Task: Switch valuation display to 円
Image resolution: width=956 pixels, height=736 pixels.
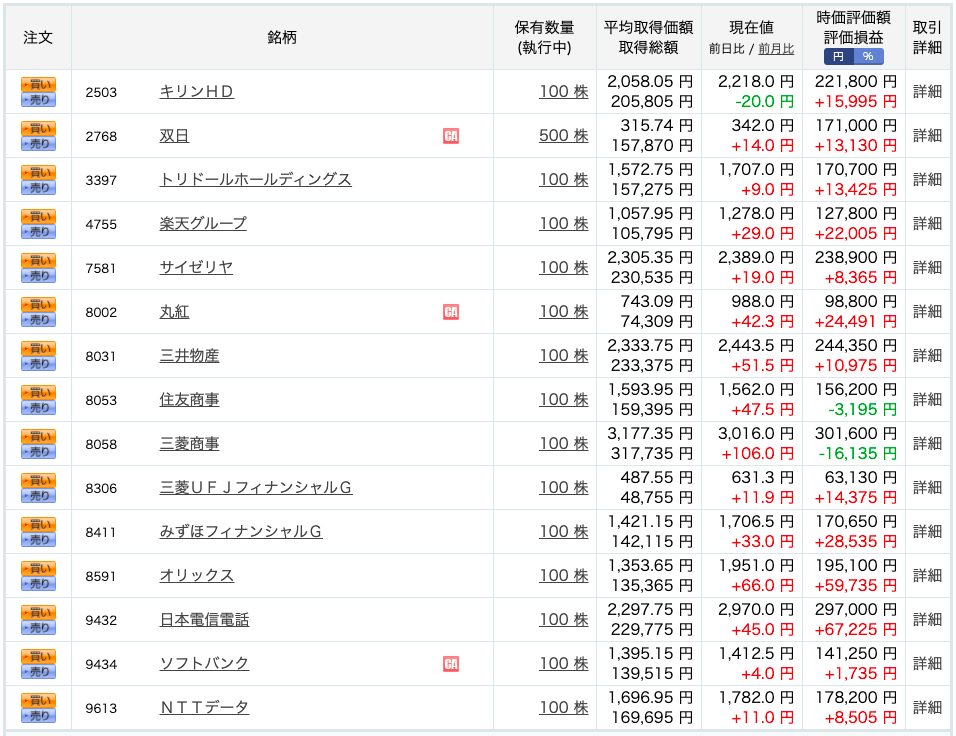Action: click(x=838, y=56)
